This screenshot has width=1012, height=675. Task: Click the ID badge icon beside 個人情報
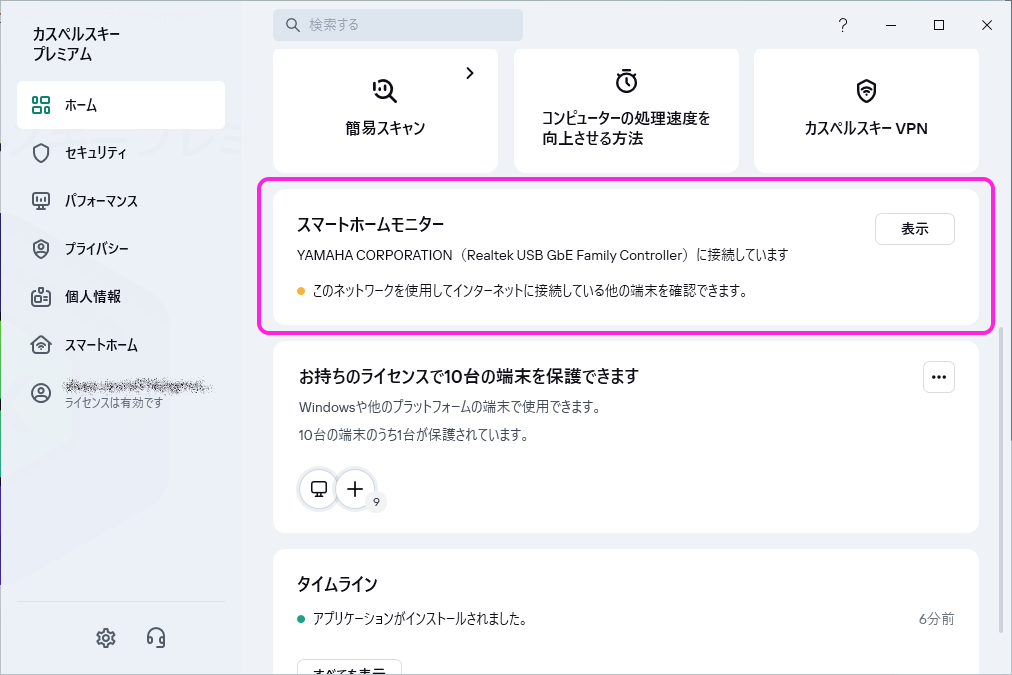(41, 297)
